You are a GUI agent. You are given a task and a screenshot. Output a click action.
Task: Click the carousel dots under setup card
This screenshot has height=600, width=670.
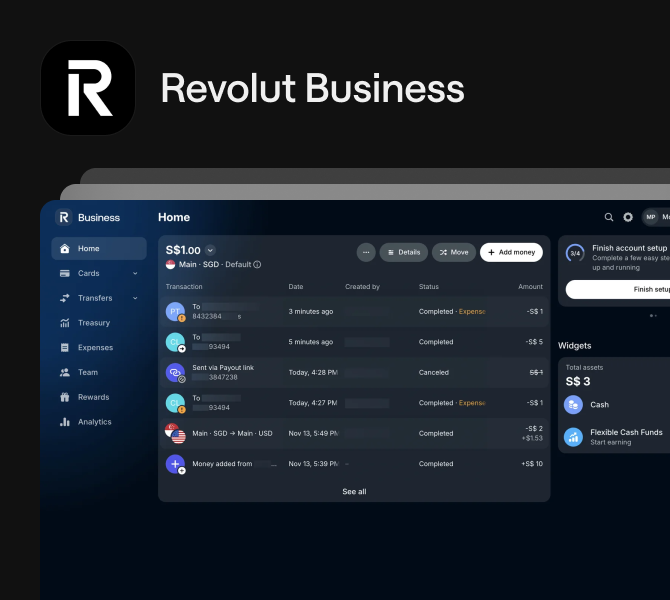pyautogui.click(x=653, y=316)
